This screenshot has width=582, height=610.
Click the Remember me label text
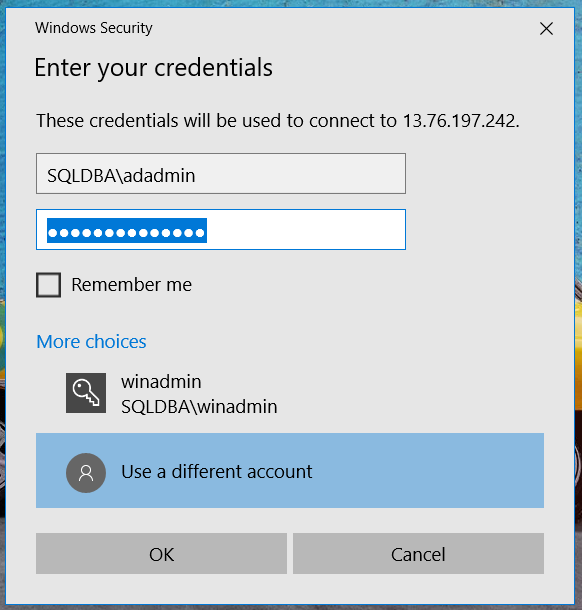tap(131, 285)
